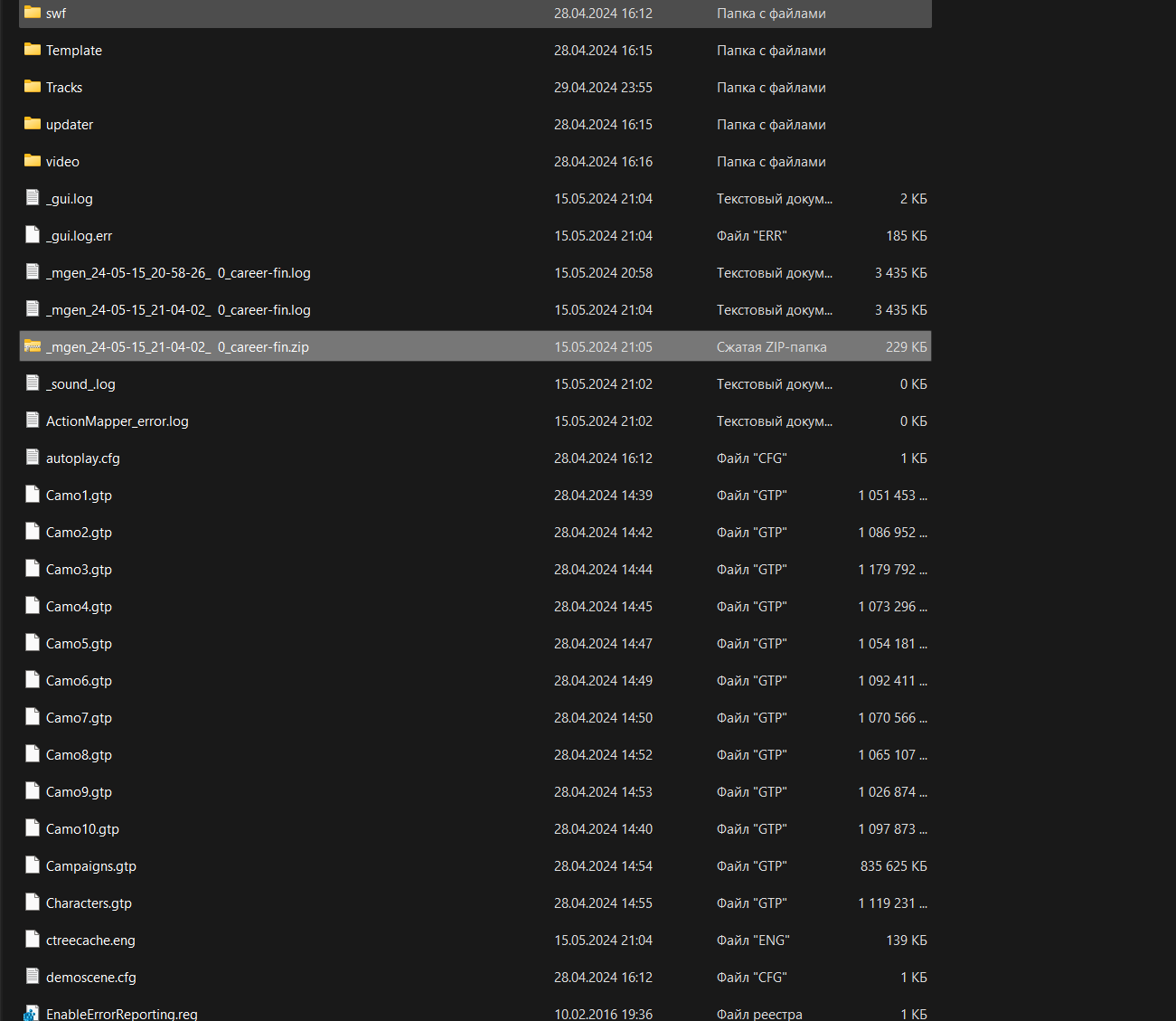The height and width of the screenshot is (1021, 1176).
Task: Click the Camo10.gtp file icon
Action: tap(33, 828)
